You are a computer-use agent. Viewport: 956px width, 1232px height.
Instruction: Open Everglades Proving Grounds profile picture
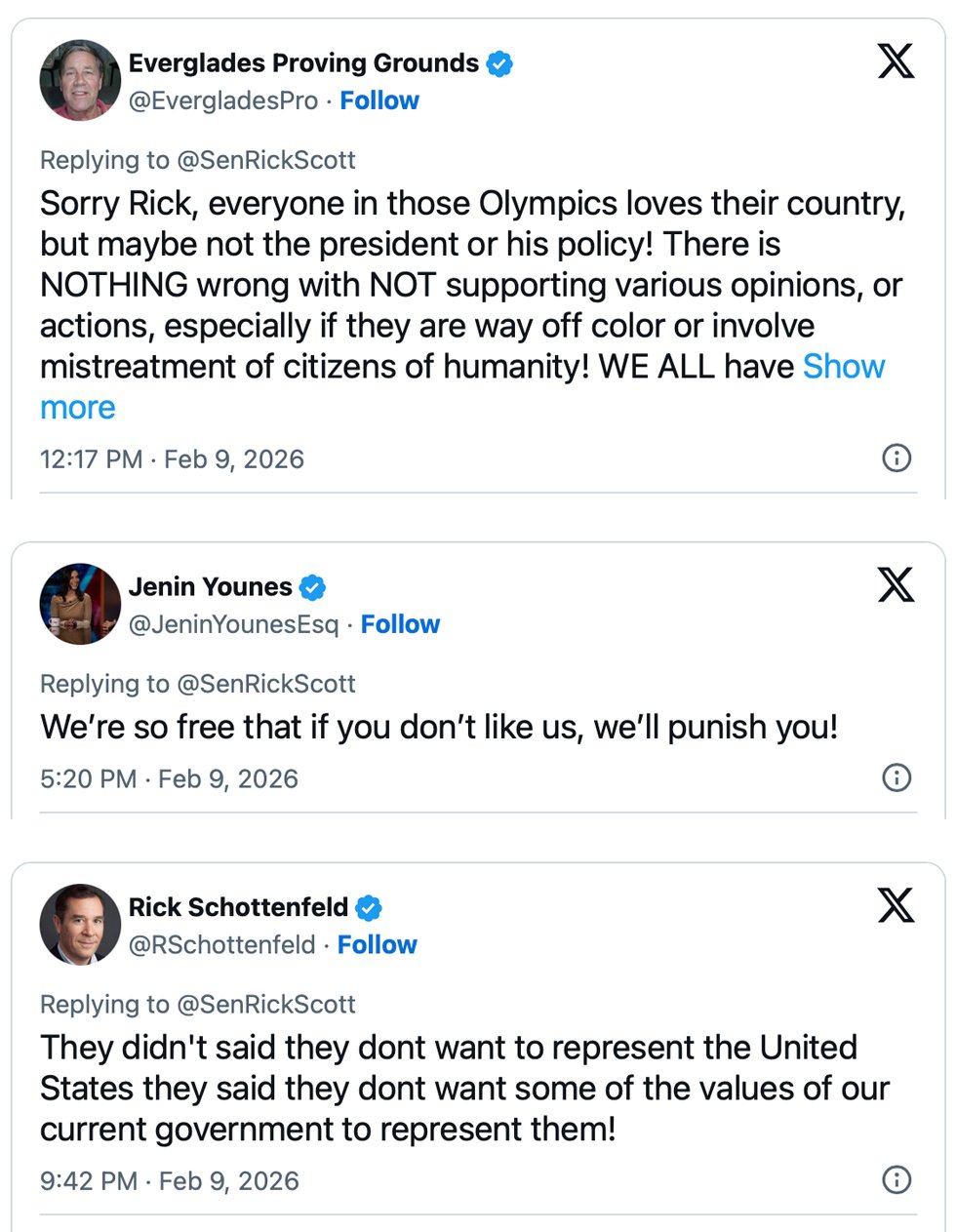[x=80, y=80]
